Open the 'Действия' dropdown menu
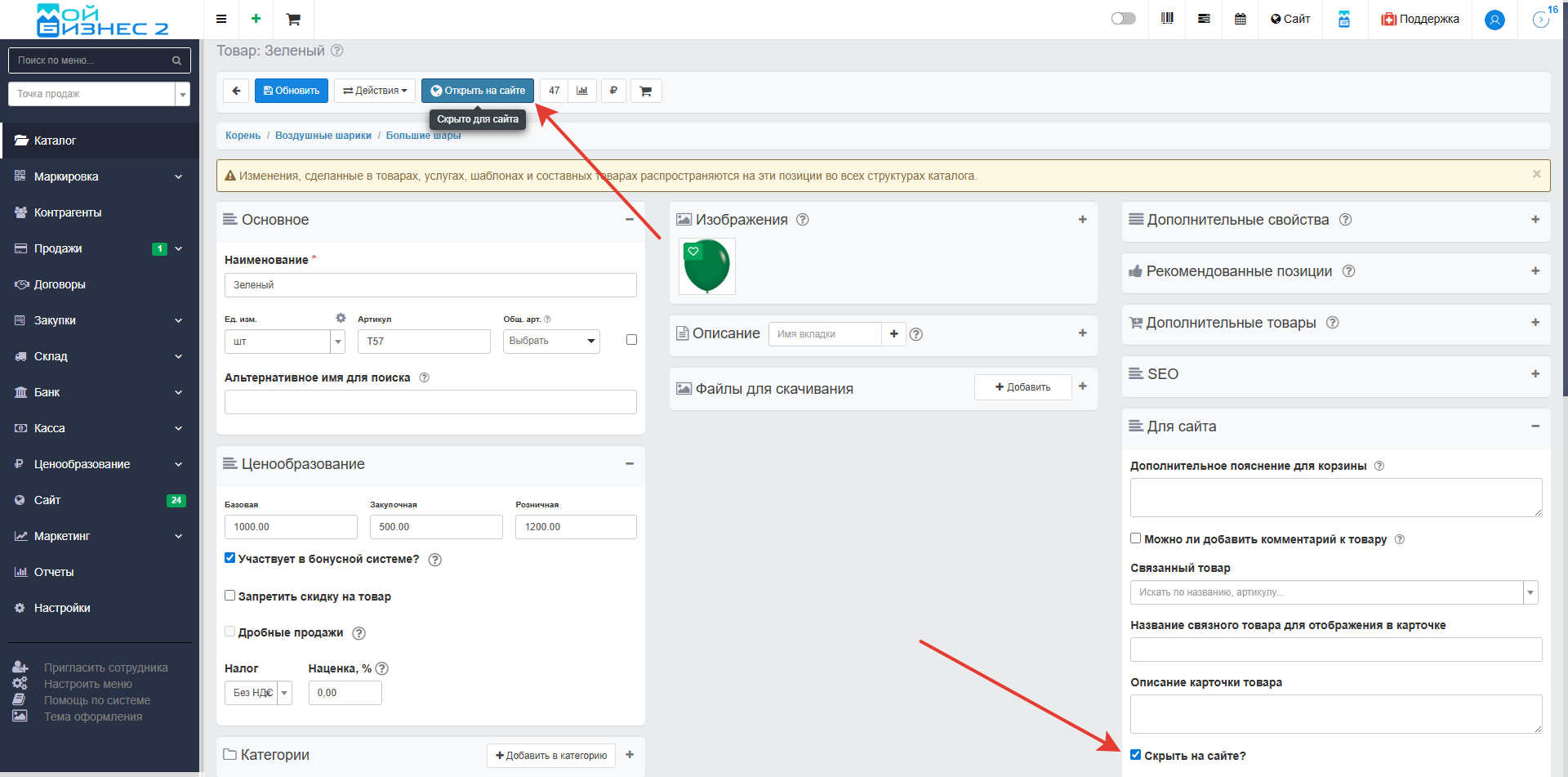The width and height of the screenshot is (1568, 777). click(375, 91)
